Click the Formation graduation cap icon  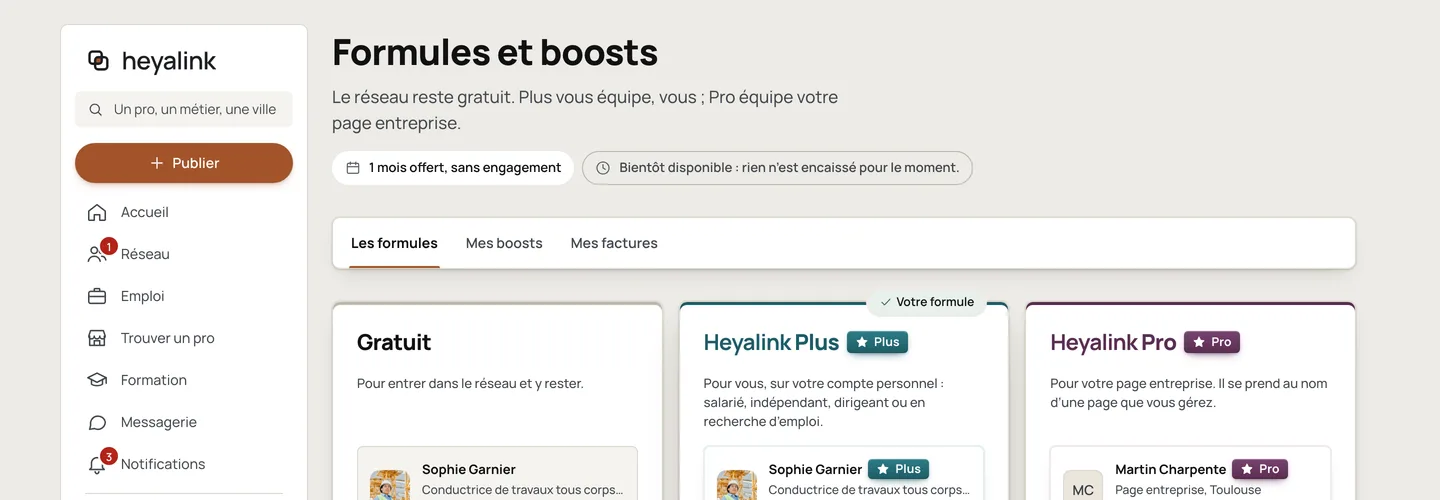click(x=97, y=380)
